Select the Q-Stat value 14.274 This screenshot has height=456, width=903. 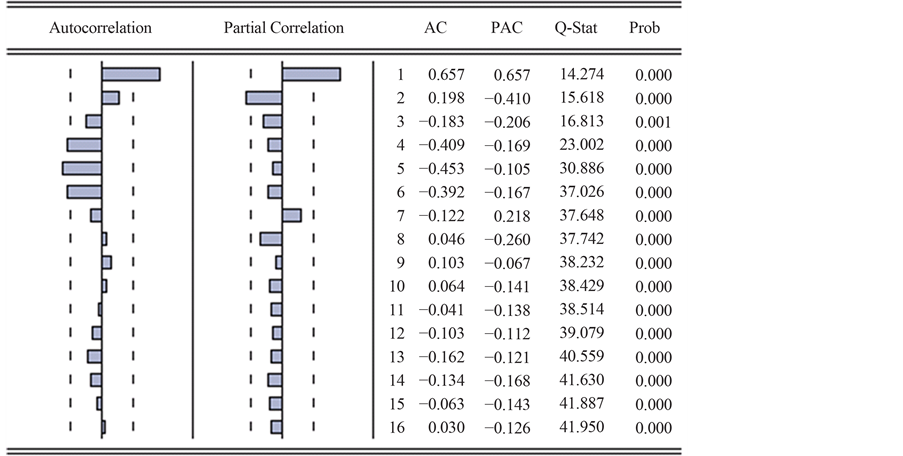pyautogui.click(x=581, y=75)
